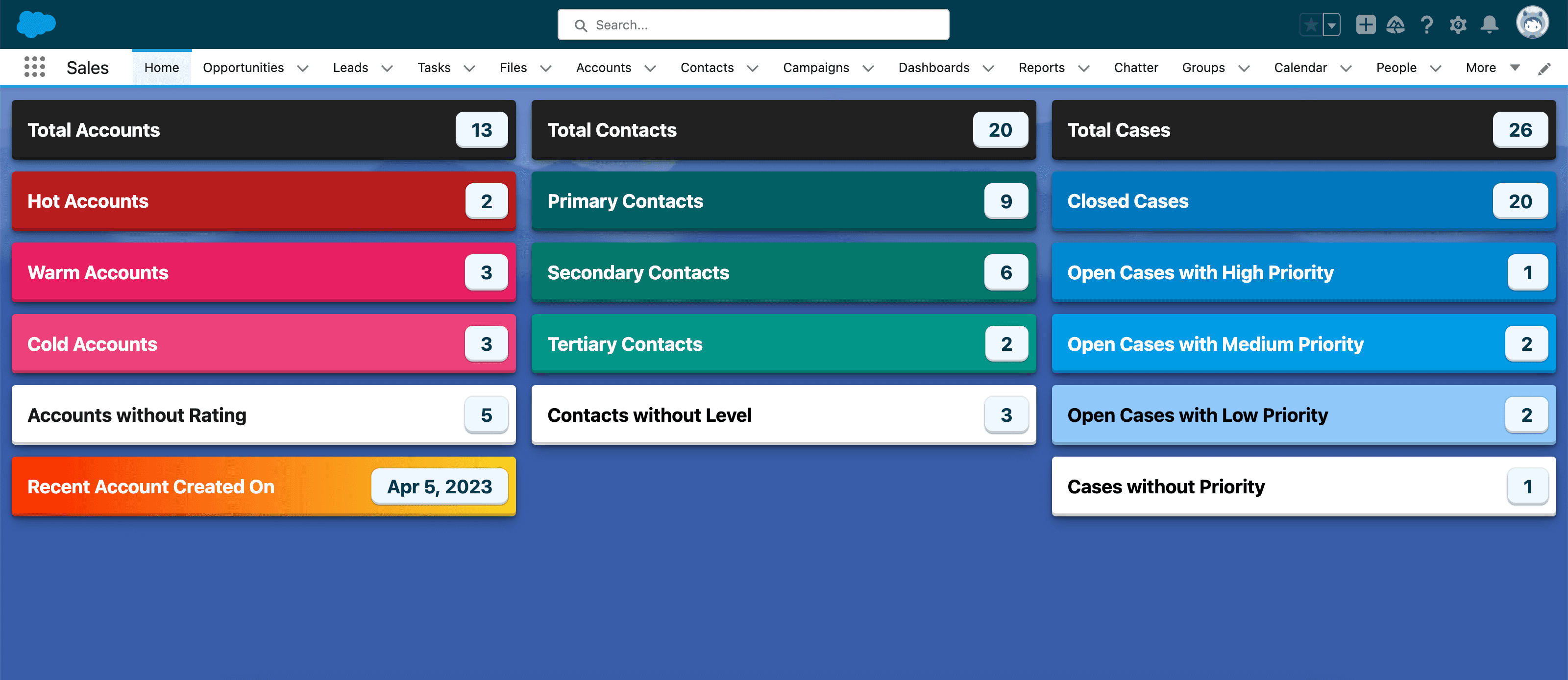Open the Warm Accounts card
Viewport: 1568px width, 680px height.
pos(264,272)
